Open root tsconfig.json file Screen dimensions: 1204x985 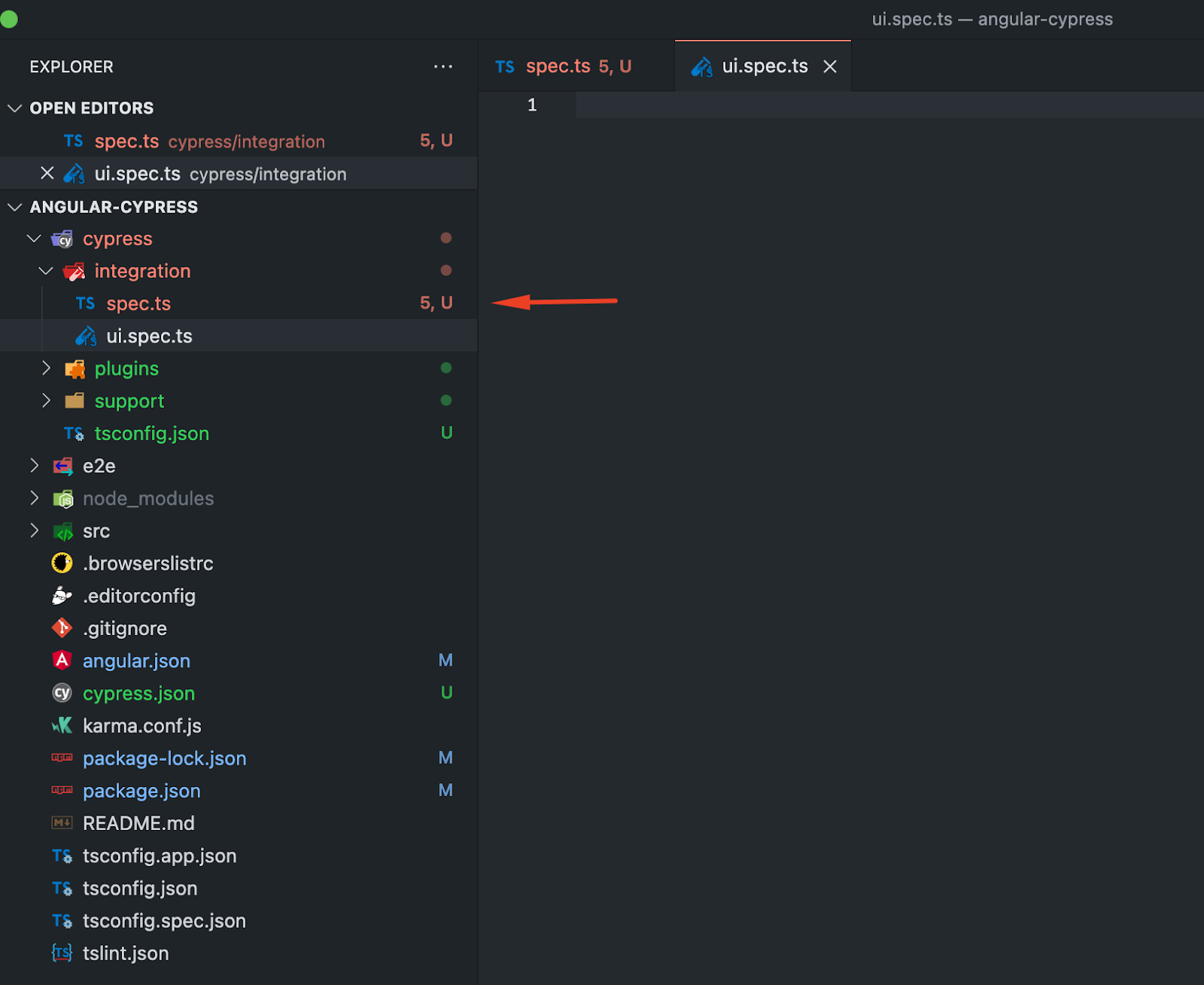pyautogui.click(x=239, y=888)
